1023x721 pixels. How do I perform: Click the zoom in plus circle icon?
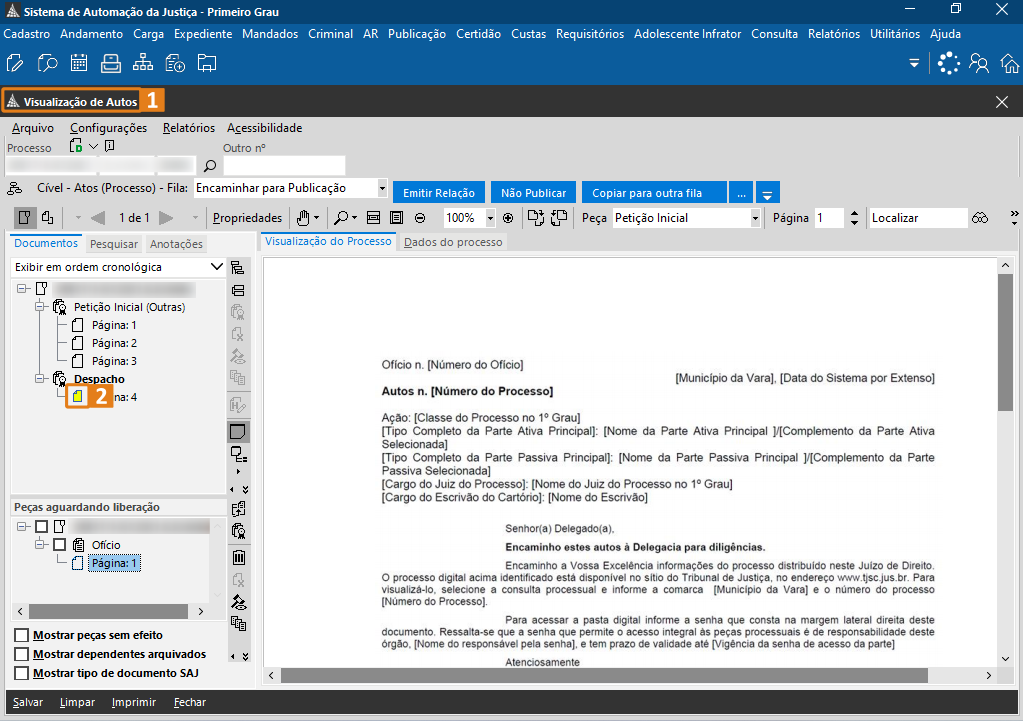pos(508,218)
